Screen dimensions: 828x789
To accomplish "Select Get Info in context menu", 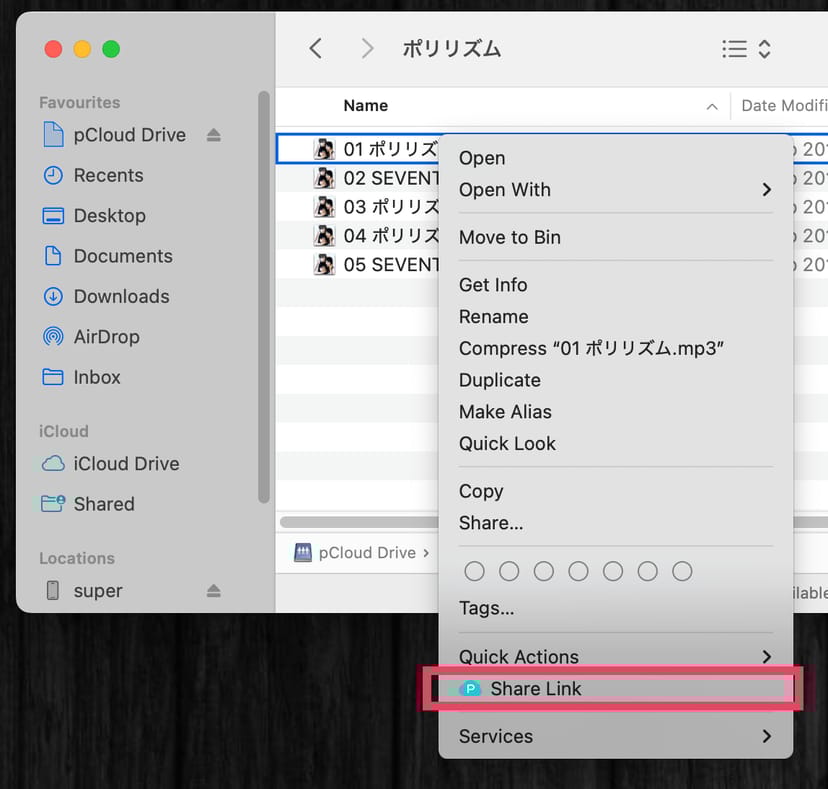I will (x=492, y=285).
